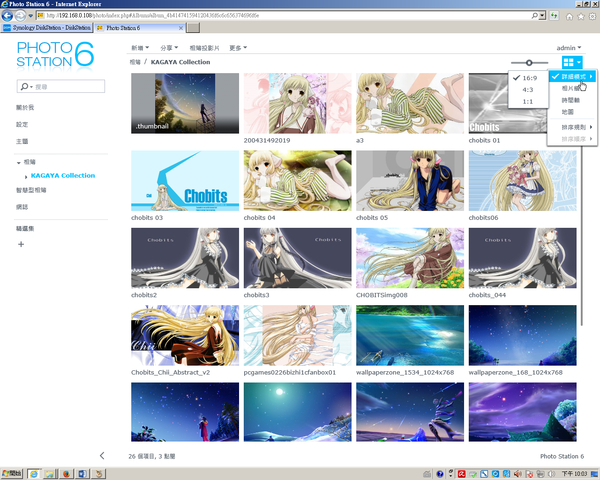Open Internet Explorer from taskbar quick launch
Viewport: 600px width, 480px height.
click(34, 474)
